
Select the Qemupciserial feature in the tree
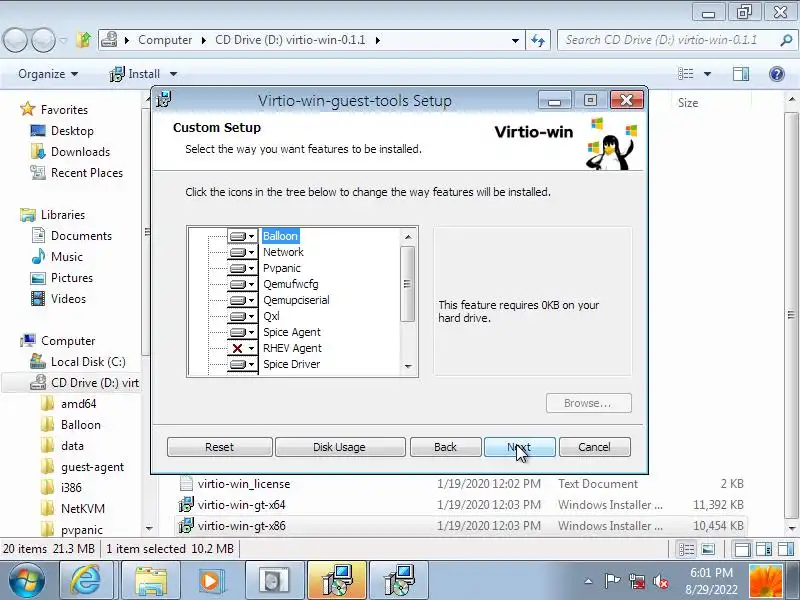[x=296, y=300]
